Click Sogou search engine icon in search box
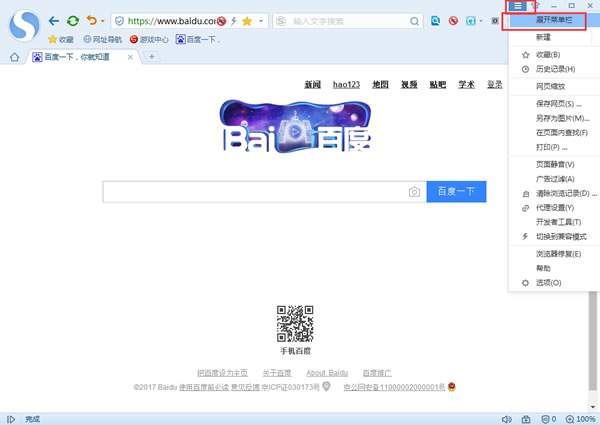Image resolution: width=600 pixels, height=425 pixels. pos(281,21)
